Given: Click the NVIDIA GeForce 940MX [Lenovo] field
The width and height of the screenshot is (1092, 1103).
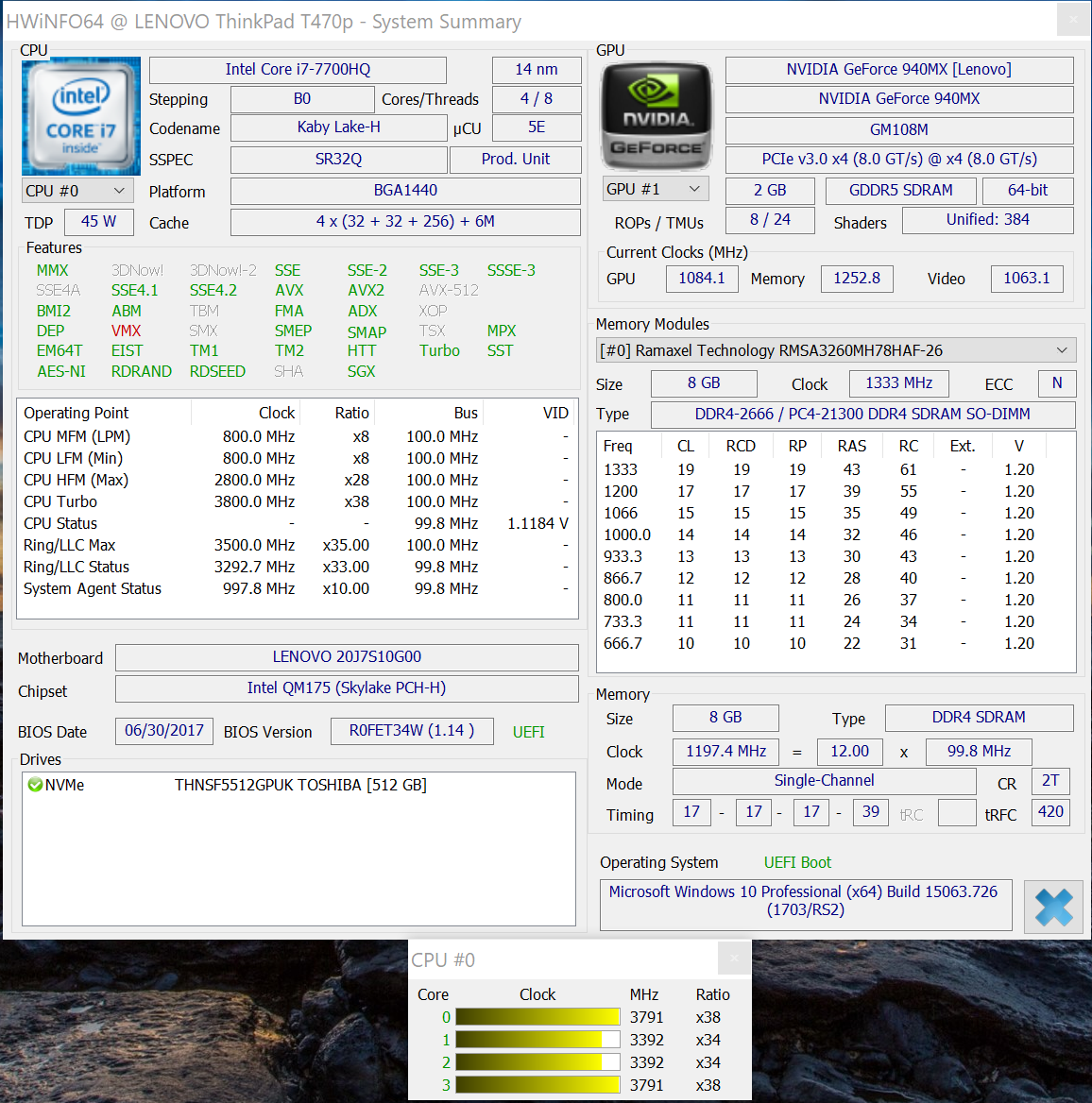Looking at the screenshot, I should 899,70.
